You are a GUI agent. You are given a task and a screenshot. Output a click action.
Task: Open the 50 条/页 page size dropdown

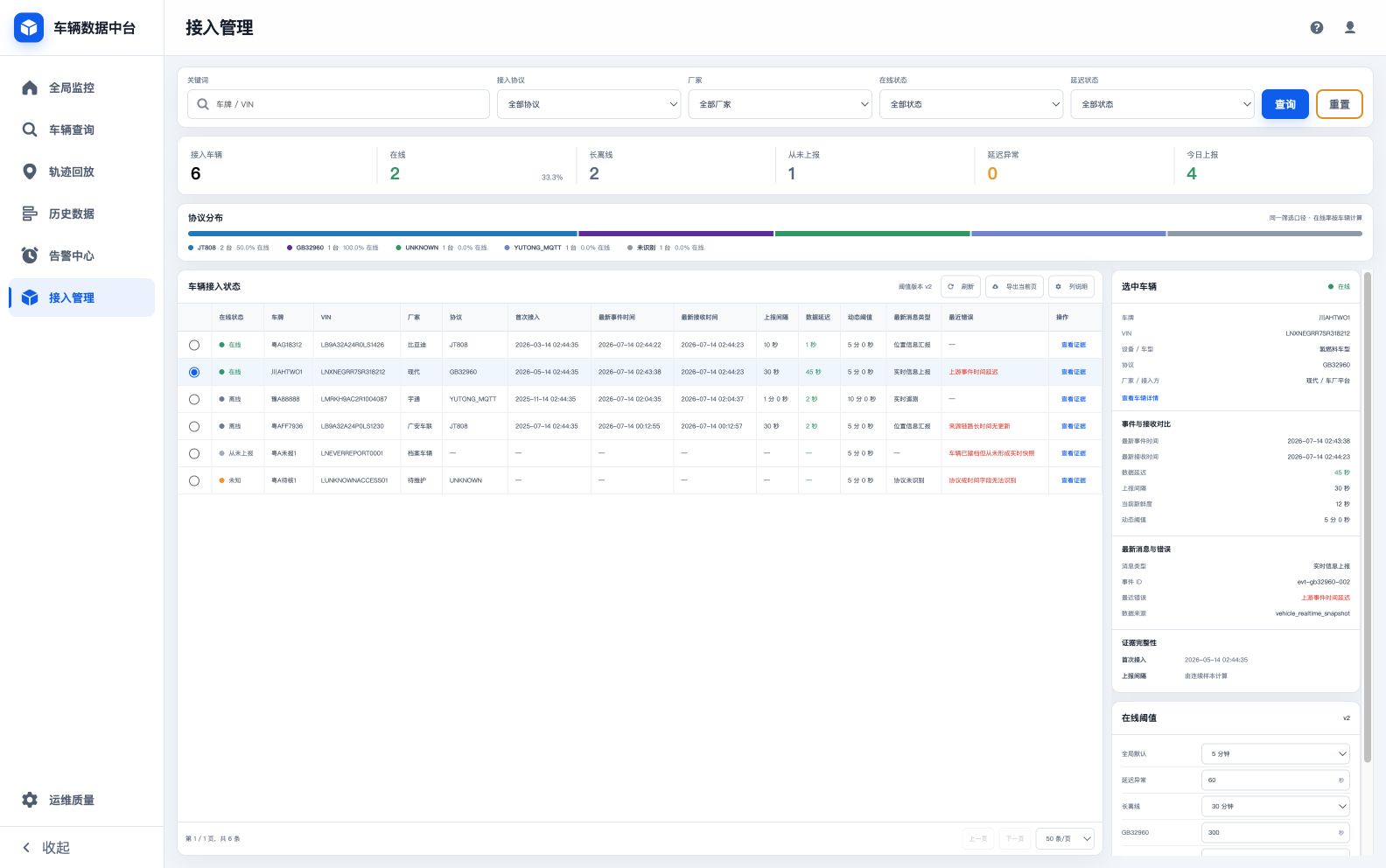[x=1065, y=838]
